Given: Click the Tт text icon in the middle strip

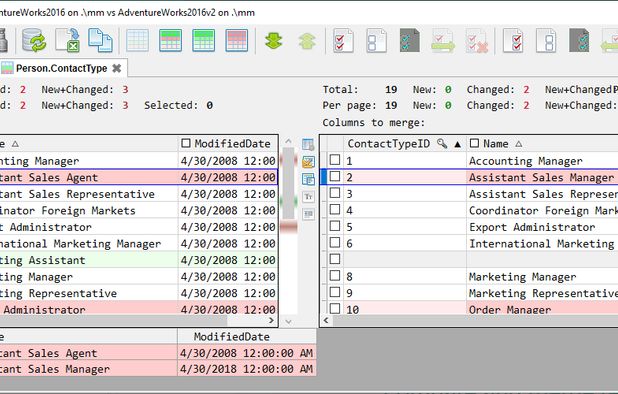Looking at the screenshot, I should [308, 196].
